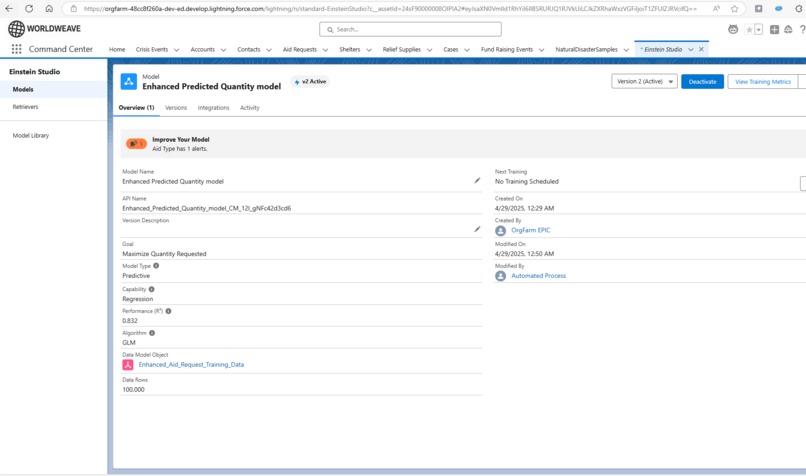Expand the Accounts menu chevron
Screen dimensions: 806x476
point(223,50)
